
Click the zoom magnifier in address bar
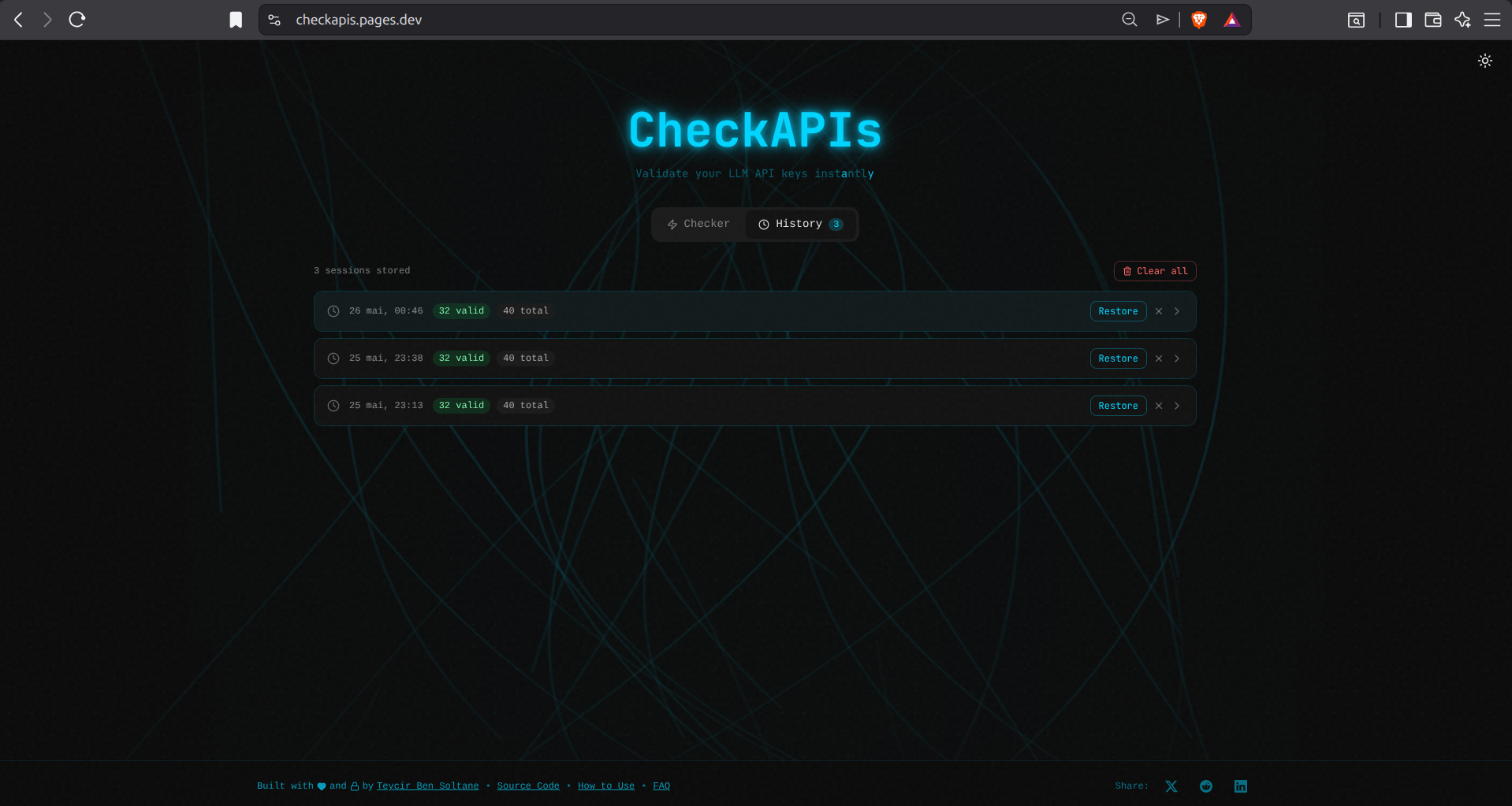[1130, 20]
